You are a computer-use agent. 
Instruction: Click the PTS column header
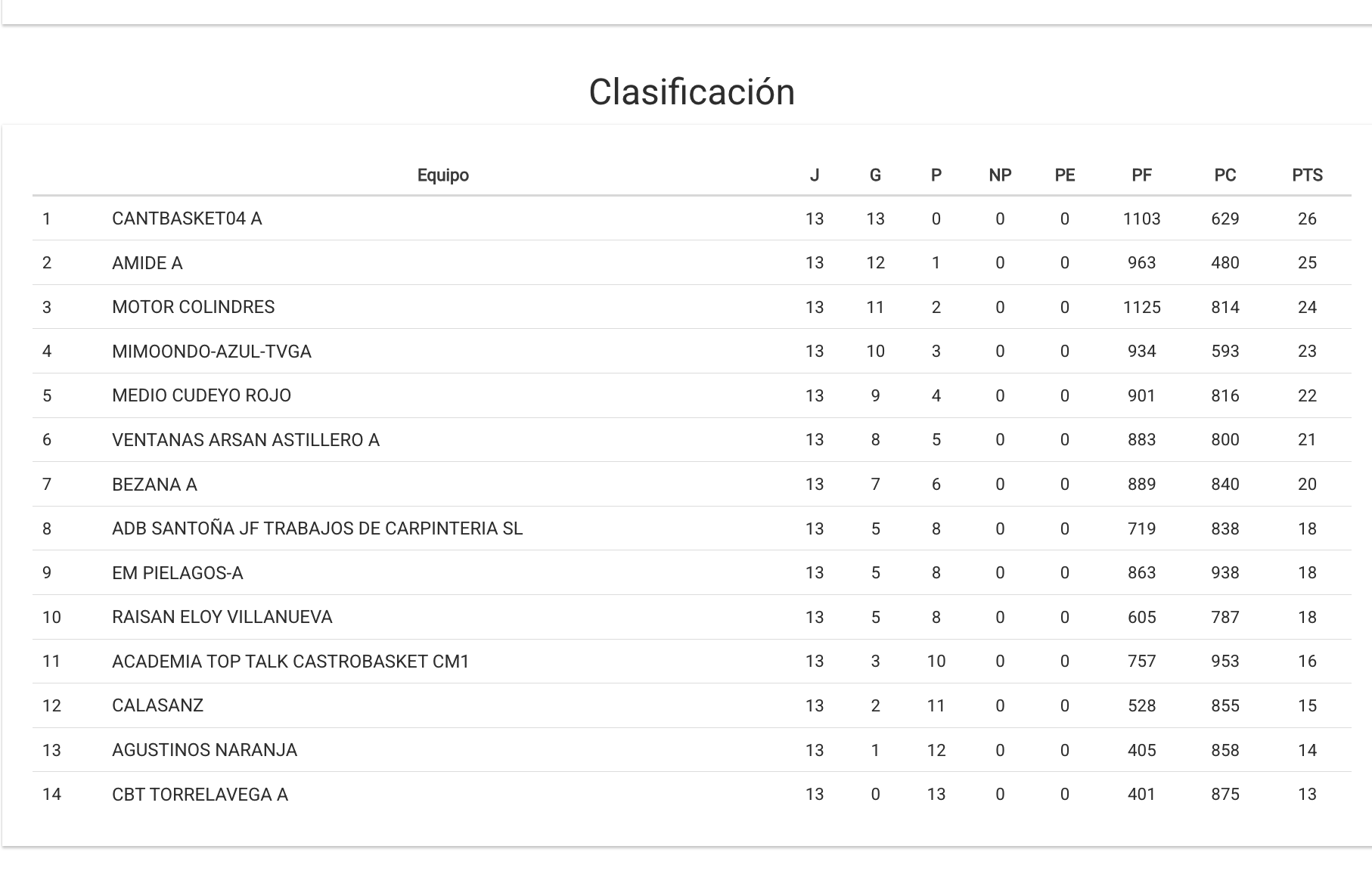(1307, 175)
